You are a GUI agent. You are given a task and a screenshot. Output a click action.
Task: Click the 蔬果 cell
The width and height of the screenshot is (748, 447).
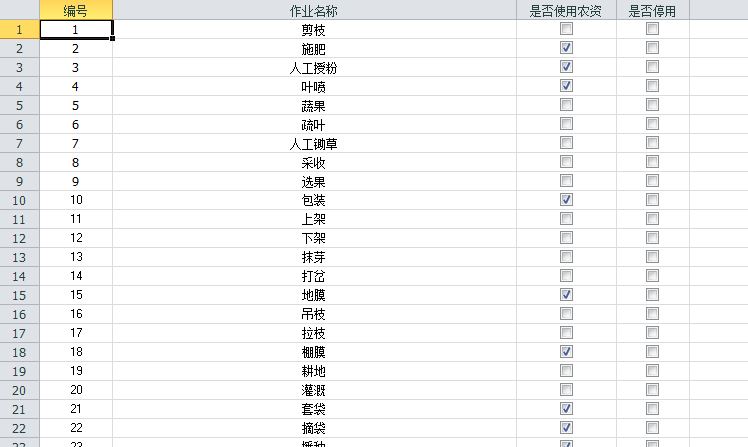[x=314, y=105]
